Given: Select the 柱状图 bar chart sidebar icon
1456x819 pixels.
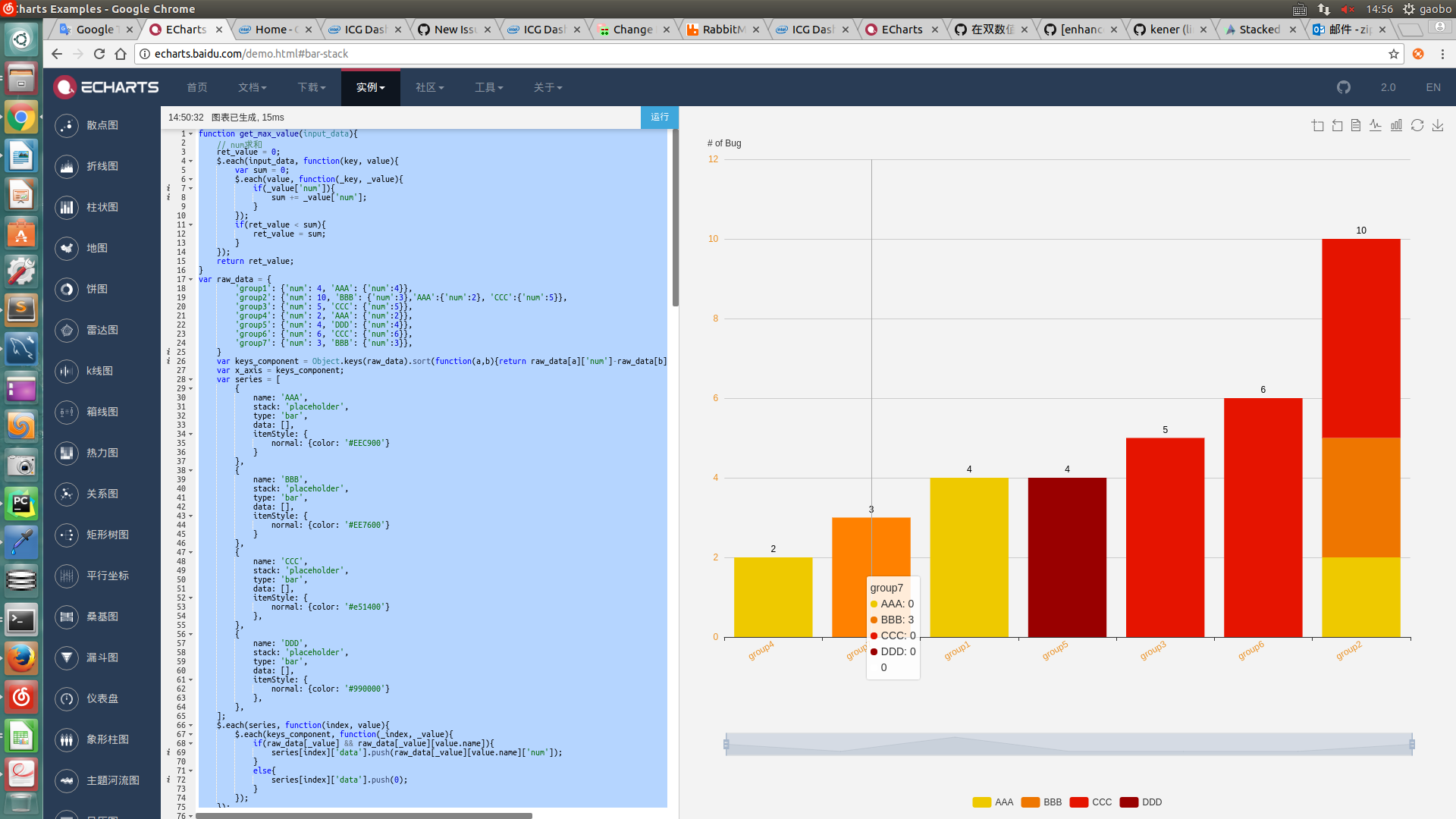Looking at the screenshot, I should point(67,207).
